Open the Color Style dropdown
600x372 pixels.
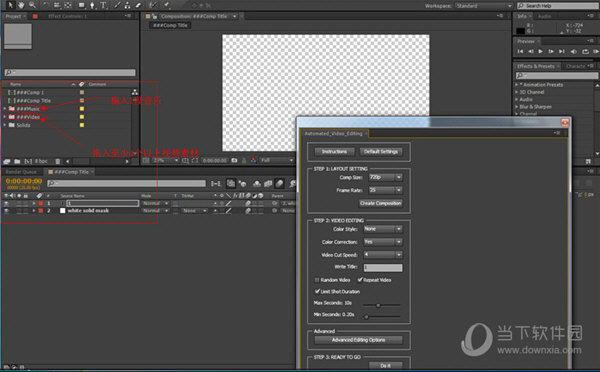coord(383,229)
